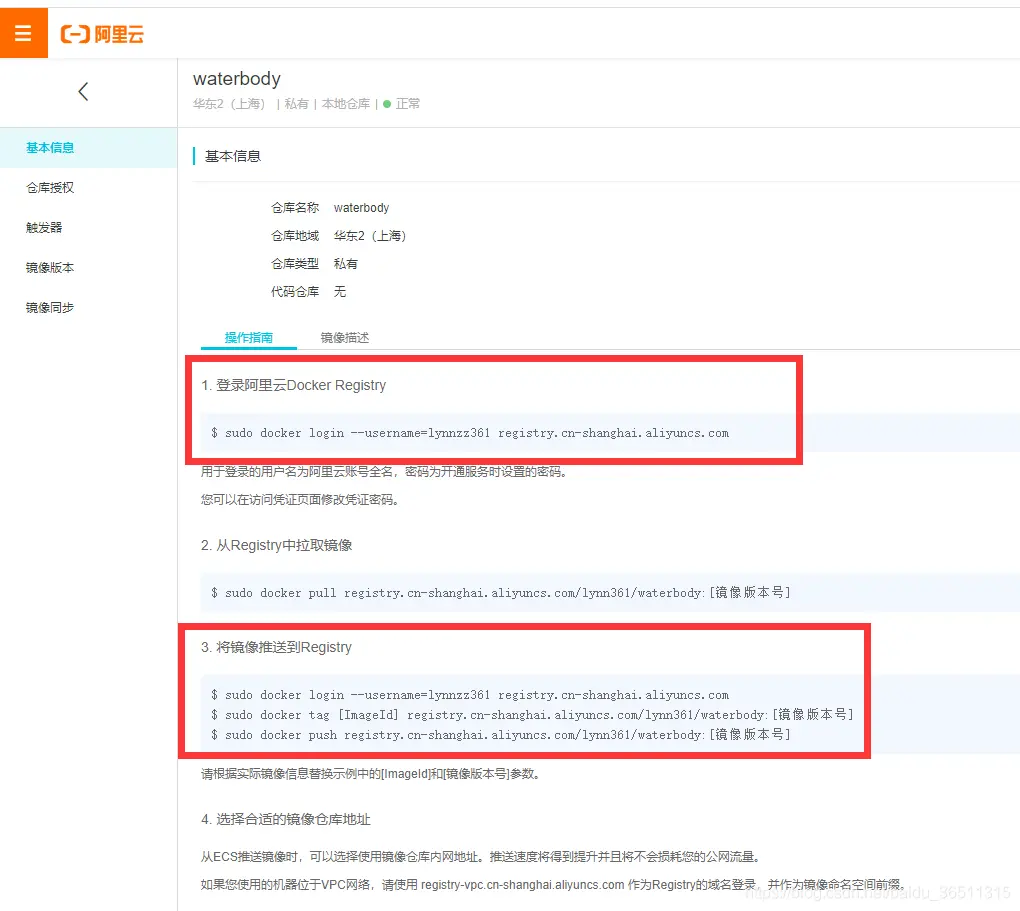Screen dimensions: 1020x911
Task: Click the Alibaba Cloud logo
Action: point(102,34)
